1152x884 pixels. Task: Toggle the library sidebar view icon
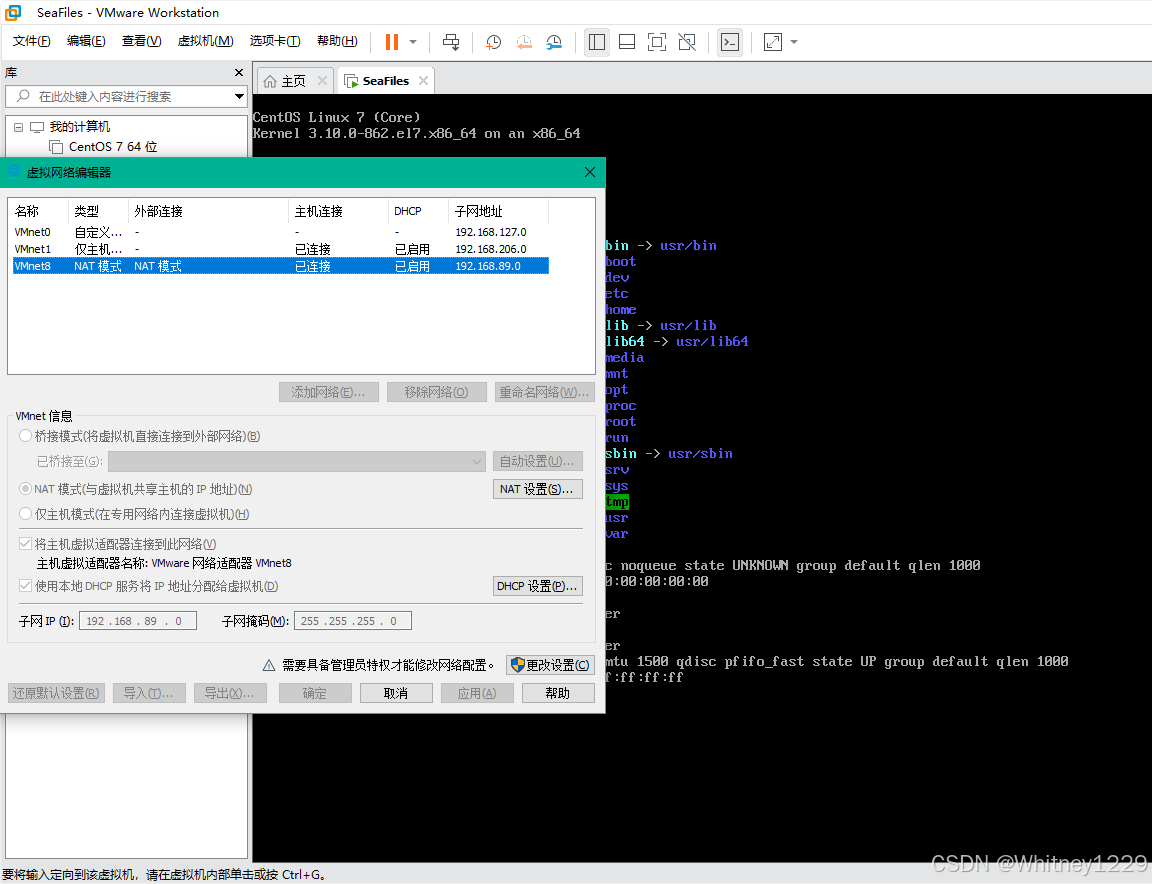[597, 42]
